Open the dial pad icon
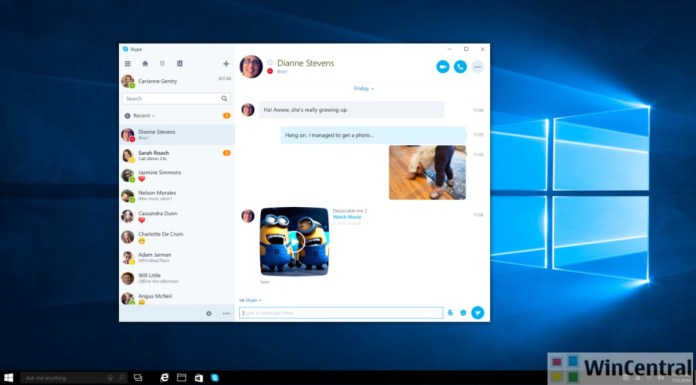696x385 pixels. click(162, 64)
